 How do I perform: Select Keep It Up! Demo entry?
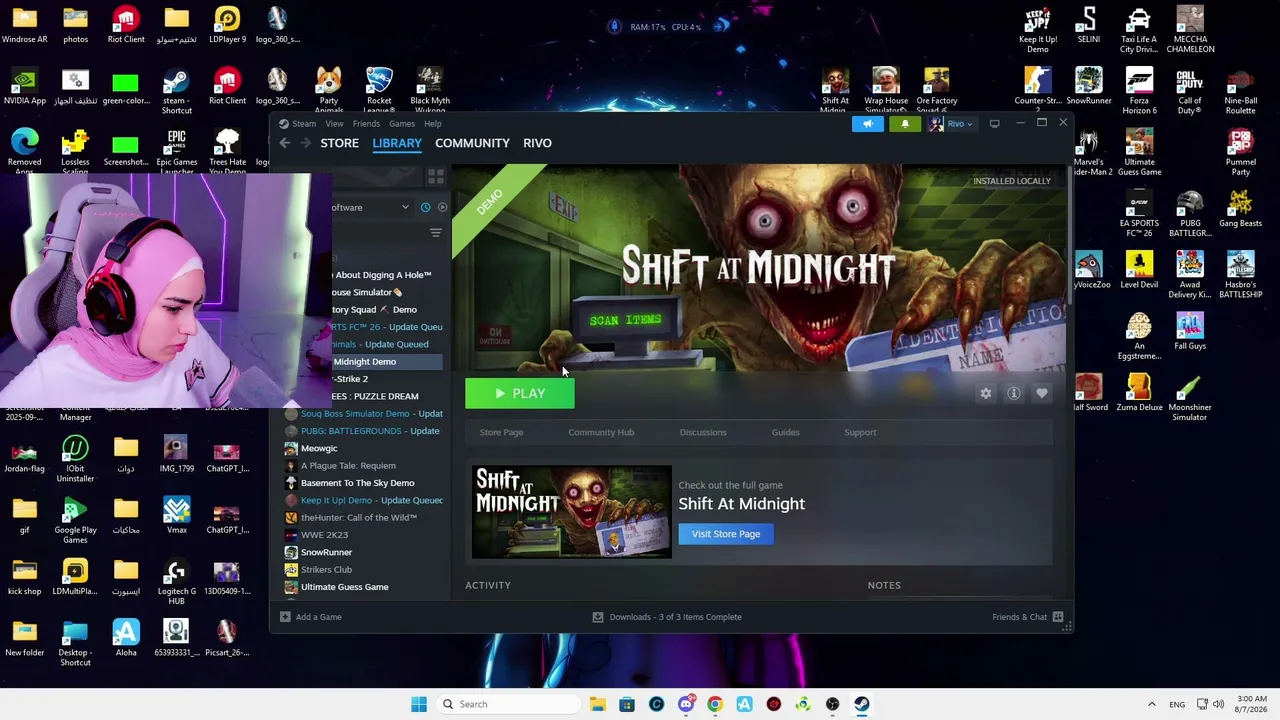pos(364,500)
